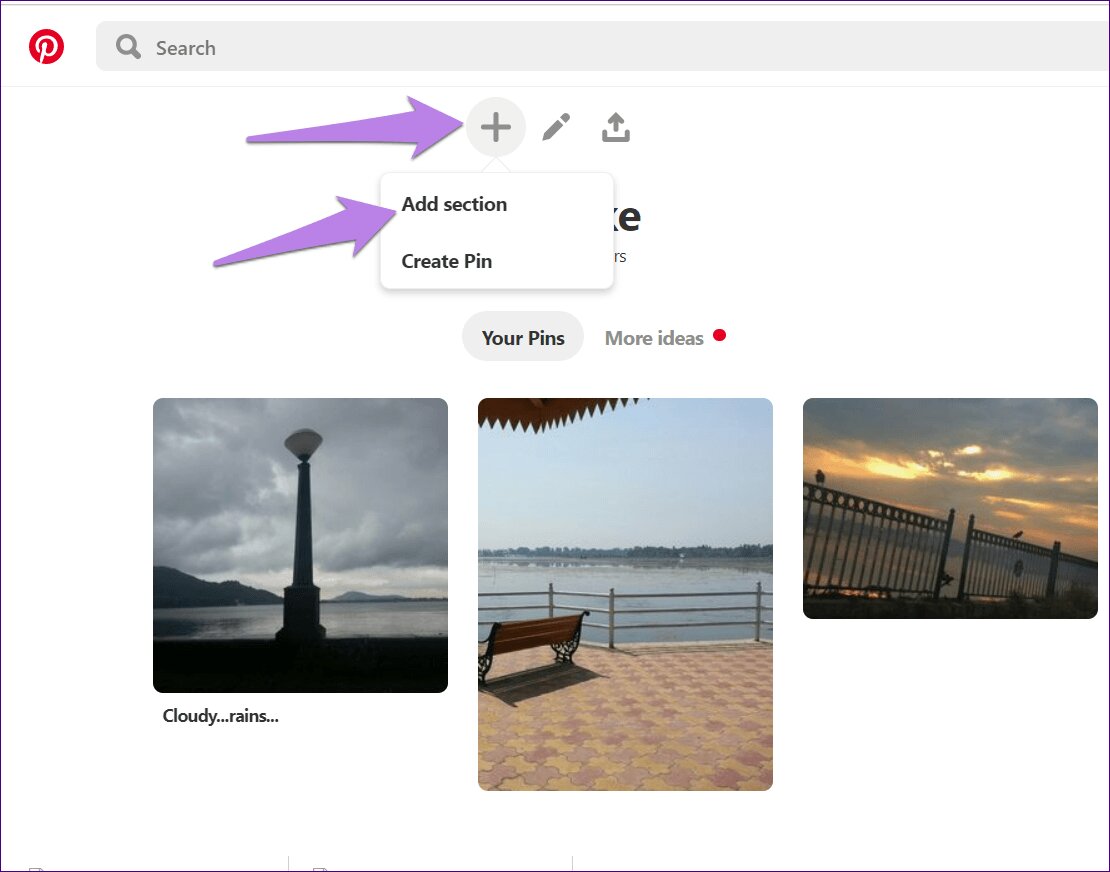Screen dimensions: 1110x872
Task: Open the Pinterest logo home link
Action: pyautogui.click(x=46, y=47)
